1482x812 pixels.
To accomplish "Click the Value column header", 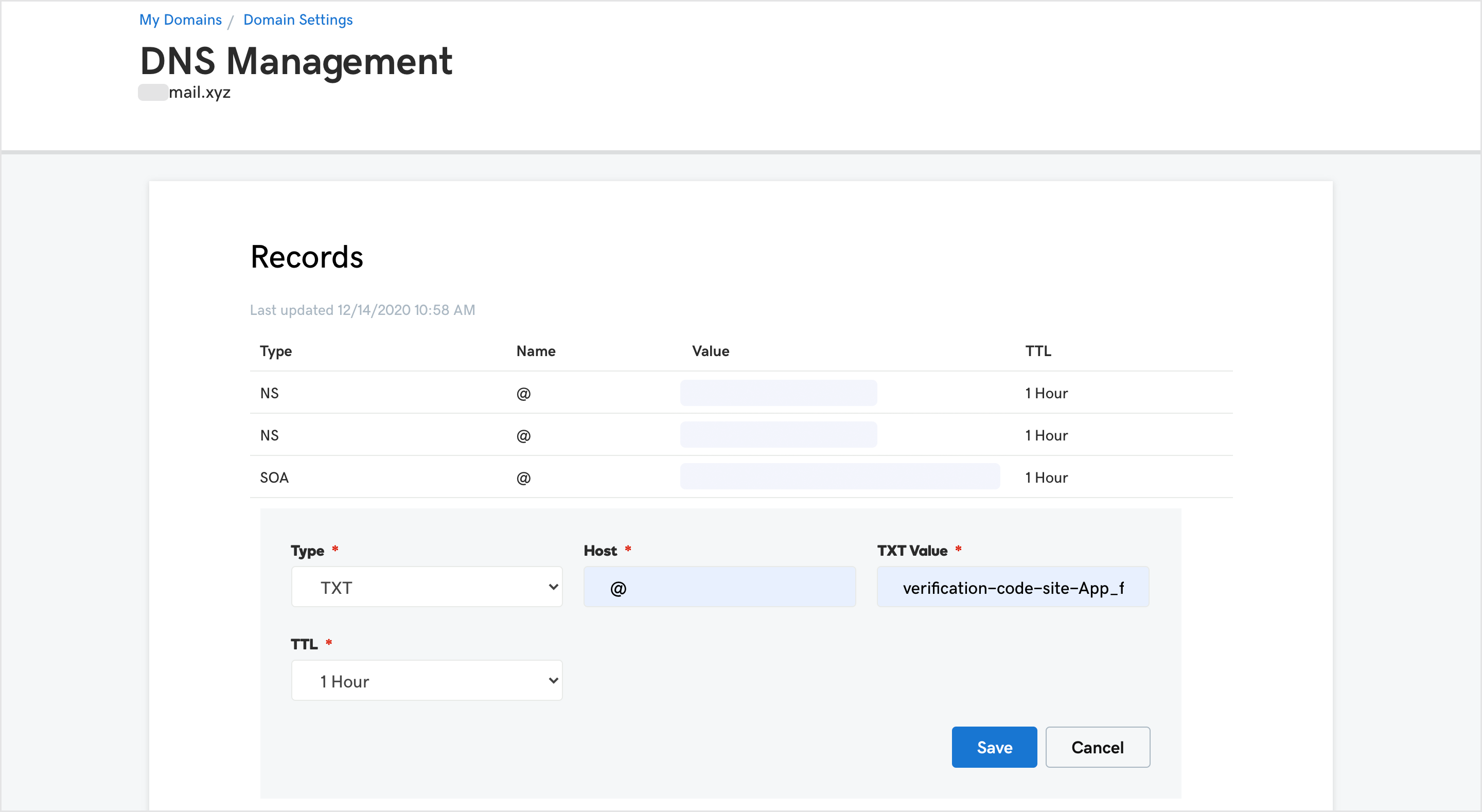I will [x=711, y=350].
